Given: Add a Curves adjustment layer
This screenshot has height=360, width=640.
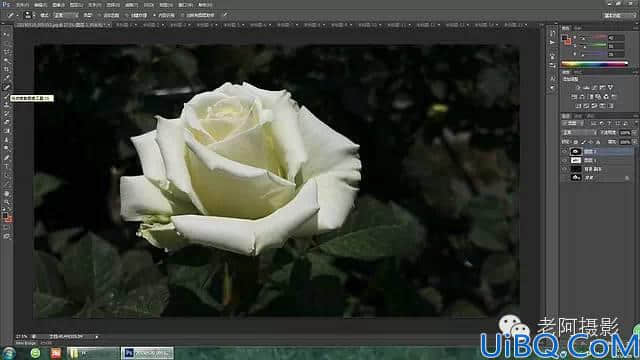Looking at the screenshot, I should pos(594,87).
